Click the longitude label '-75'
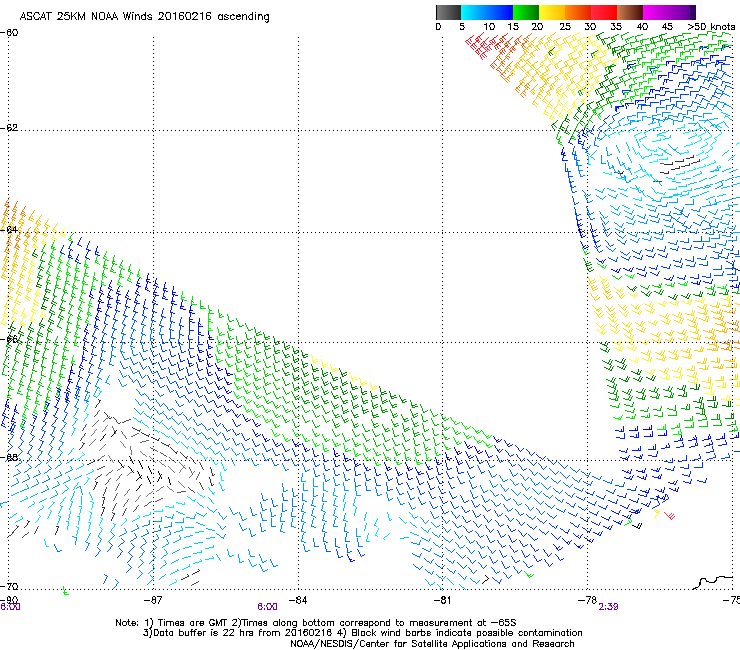The width and height of the screenshot is (740, 650). pyautogui.click(x=732, y=600)
